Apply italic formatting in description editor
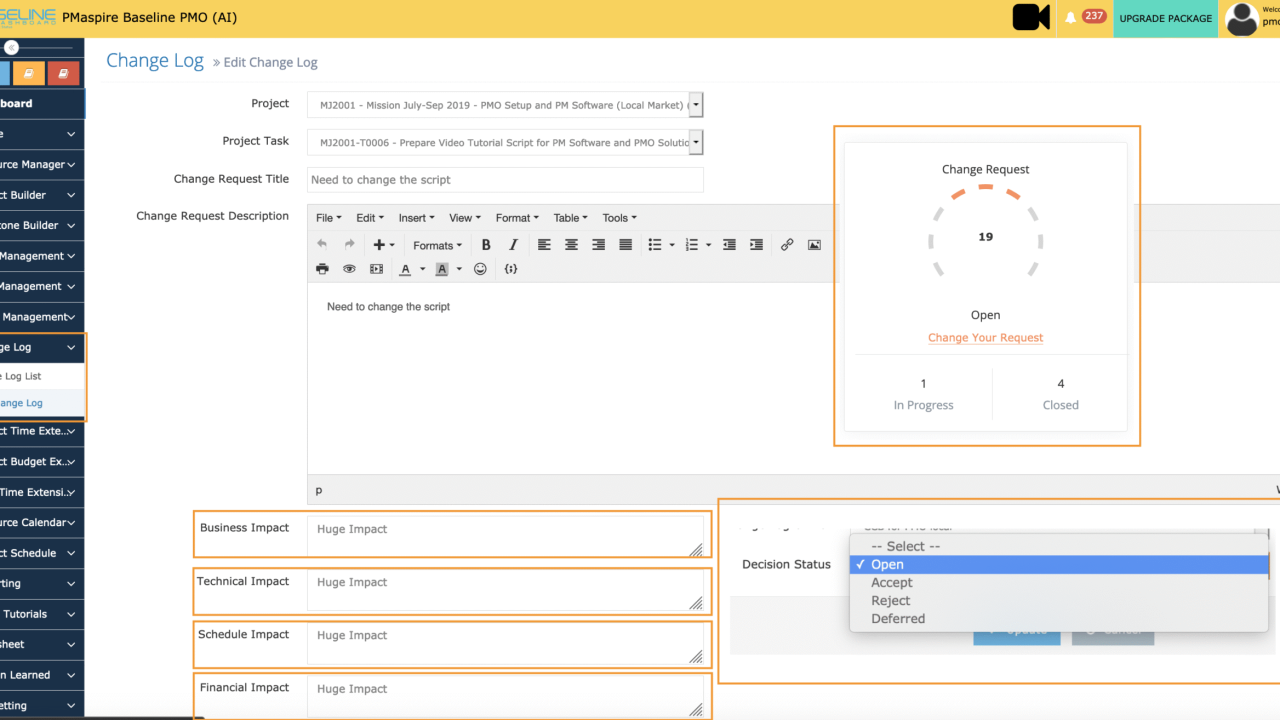Viewport: 1280px width, 720px height. pos(513,244)
